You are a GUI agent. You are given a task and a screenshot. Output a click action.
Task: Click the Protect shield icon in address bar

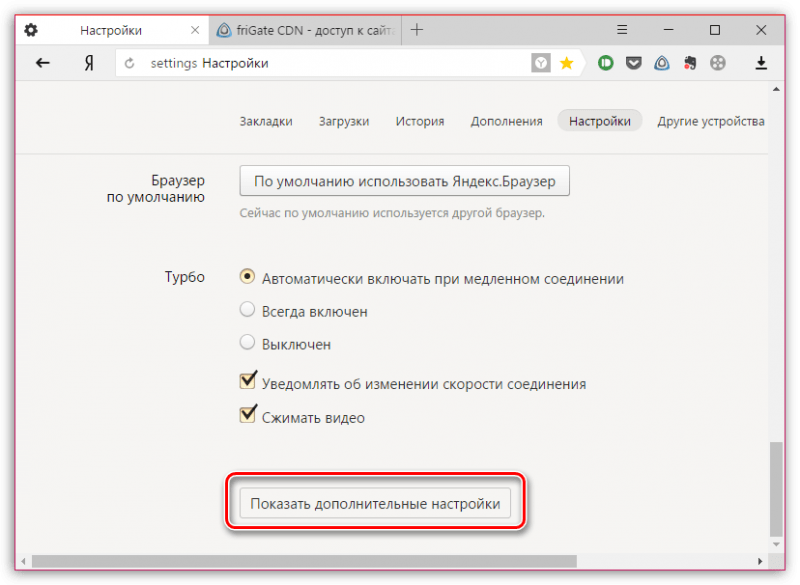point(541,63)
